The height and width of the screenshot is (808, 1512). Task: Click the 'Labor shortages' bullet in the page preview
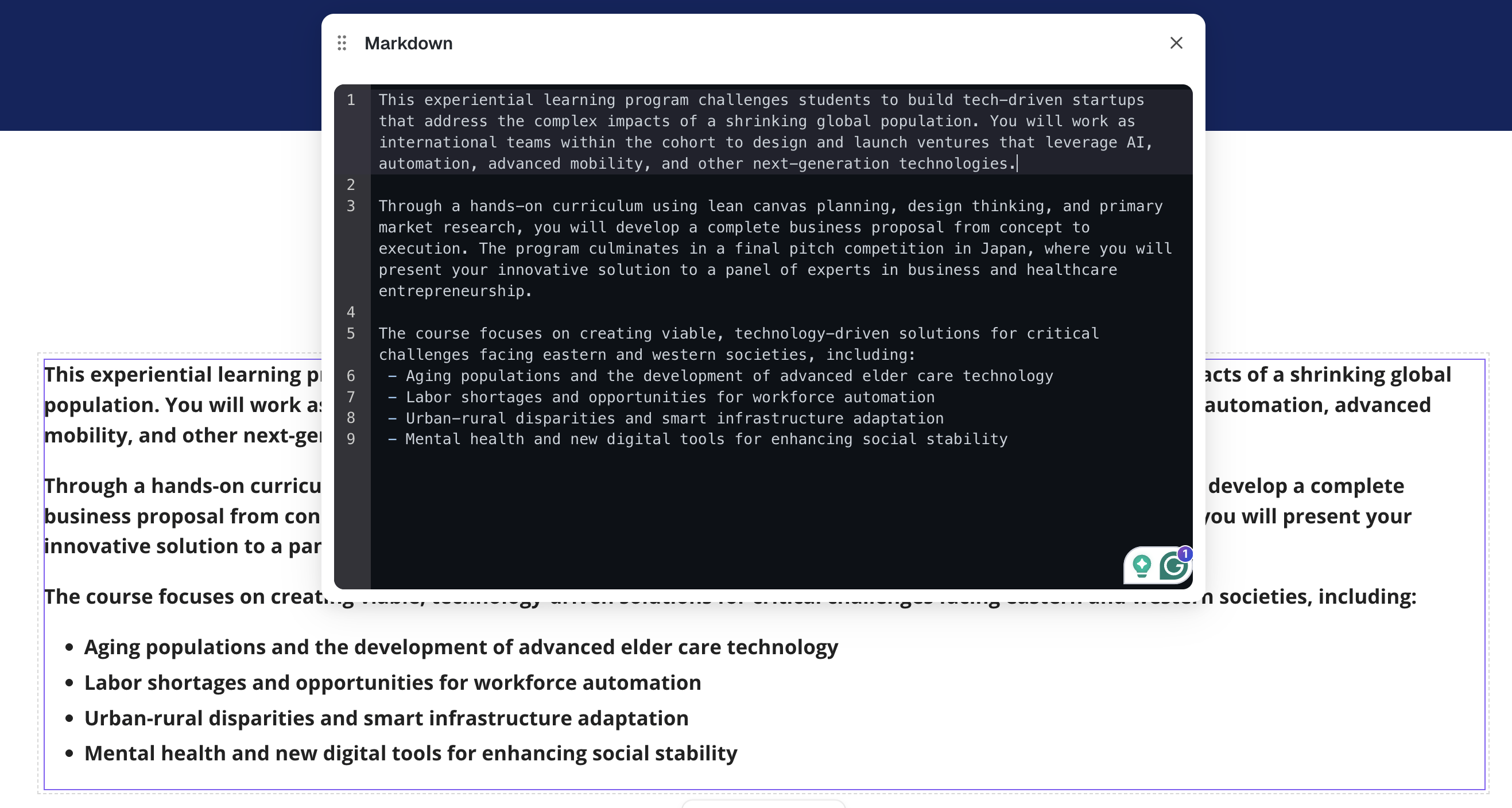tap(393, 682)
